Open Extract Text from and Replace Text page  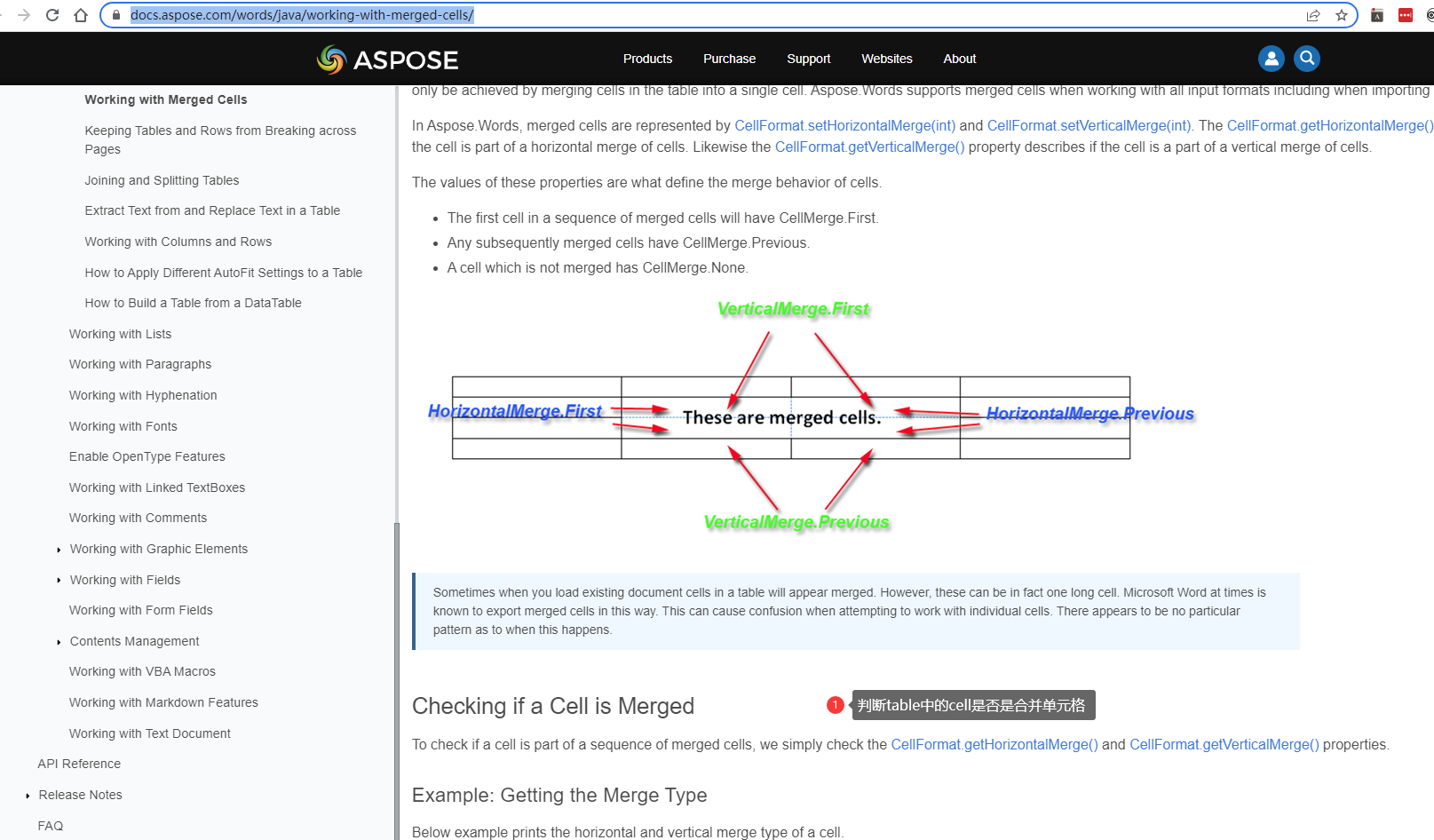point(212,210)
